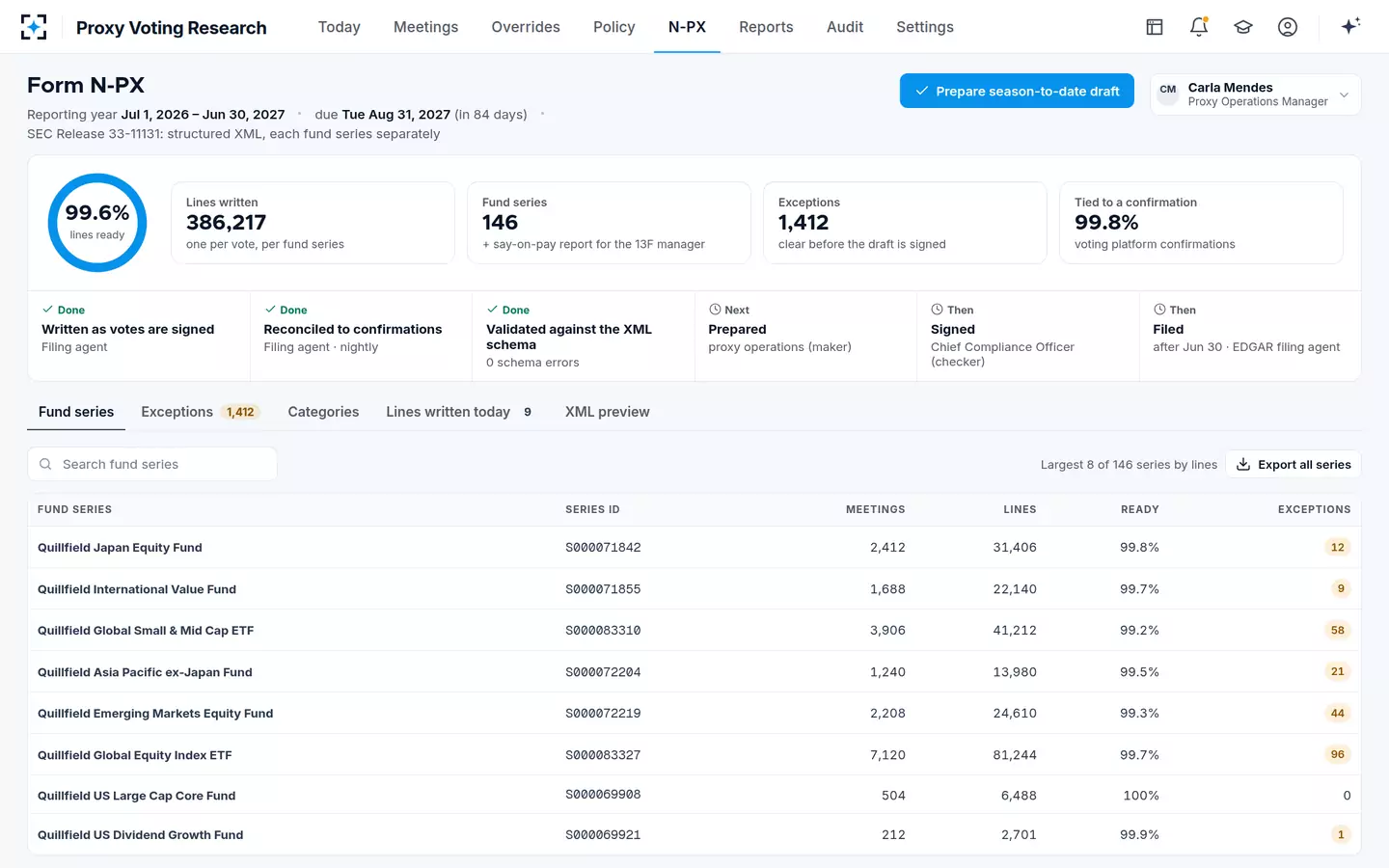Viewport: 1389px width, 868px height.
Task: Open the Policy menu
Action: click(x=614, y=27)
